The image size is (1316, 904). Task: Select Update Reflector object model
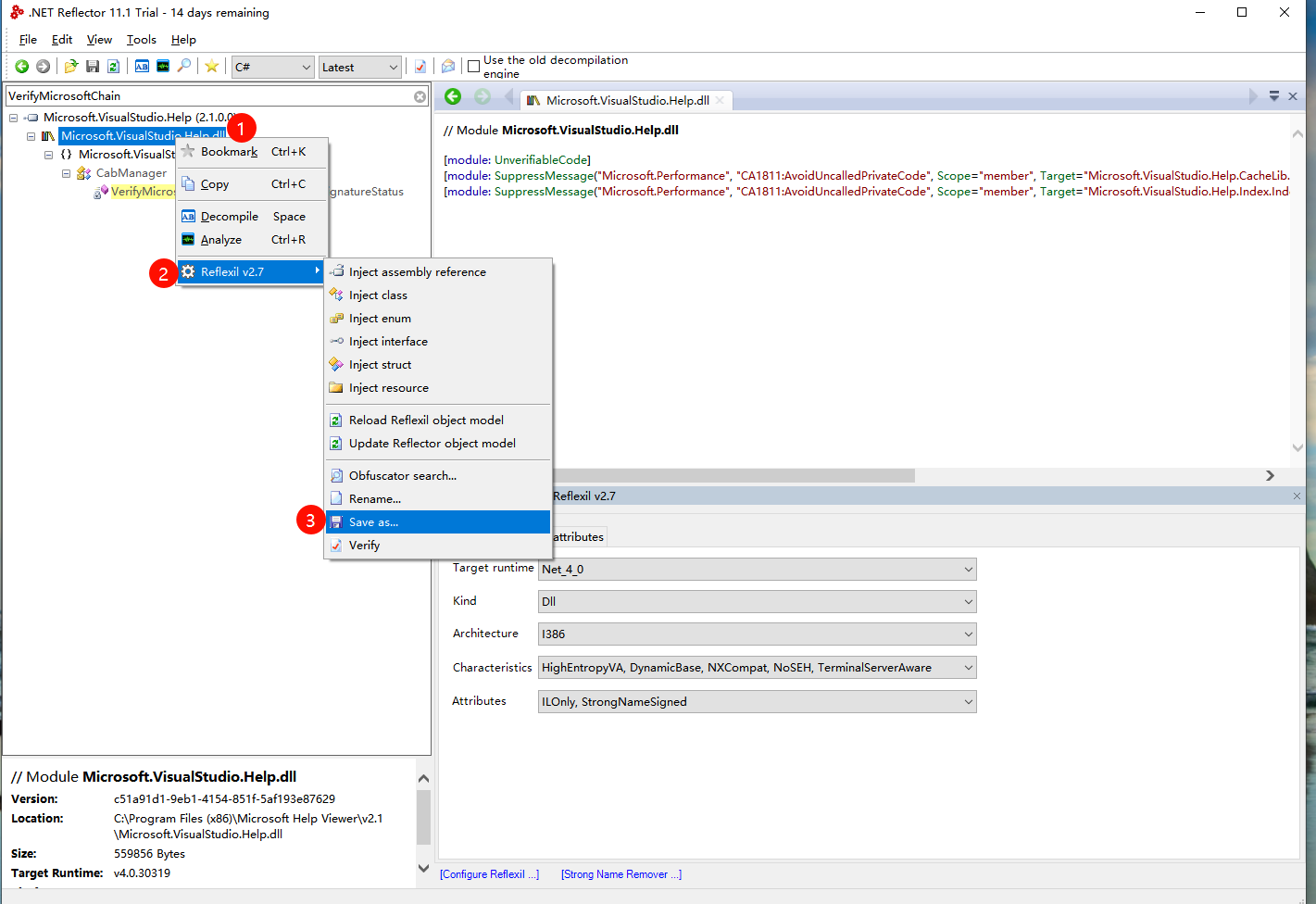pyautogui.click(x=438, y=444)
